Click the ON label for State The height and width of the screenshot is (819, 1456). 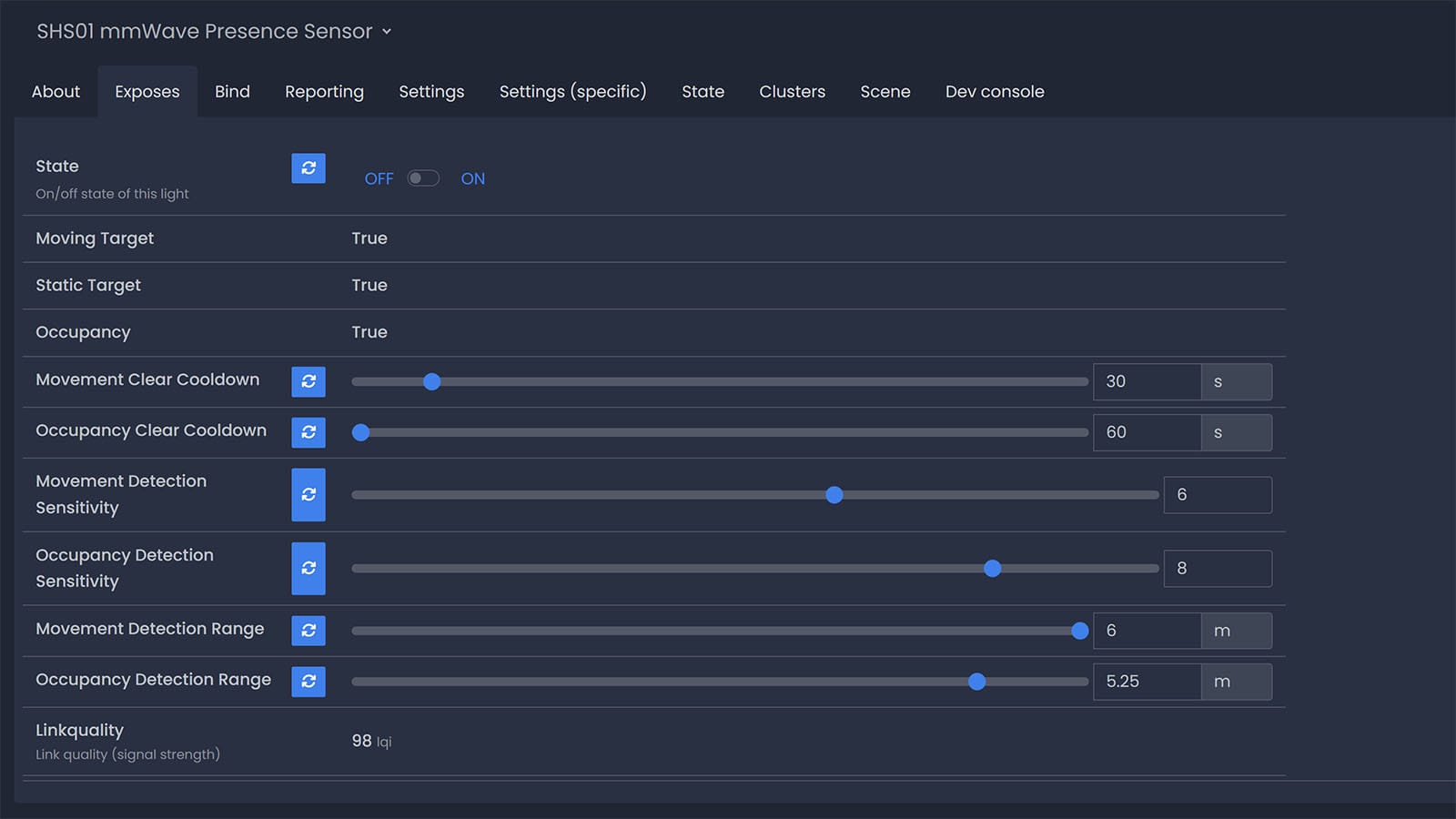click(472, 178)
